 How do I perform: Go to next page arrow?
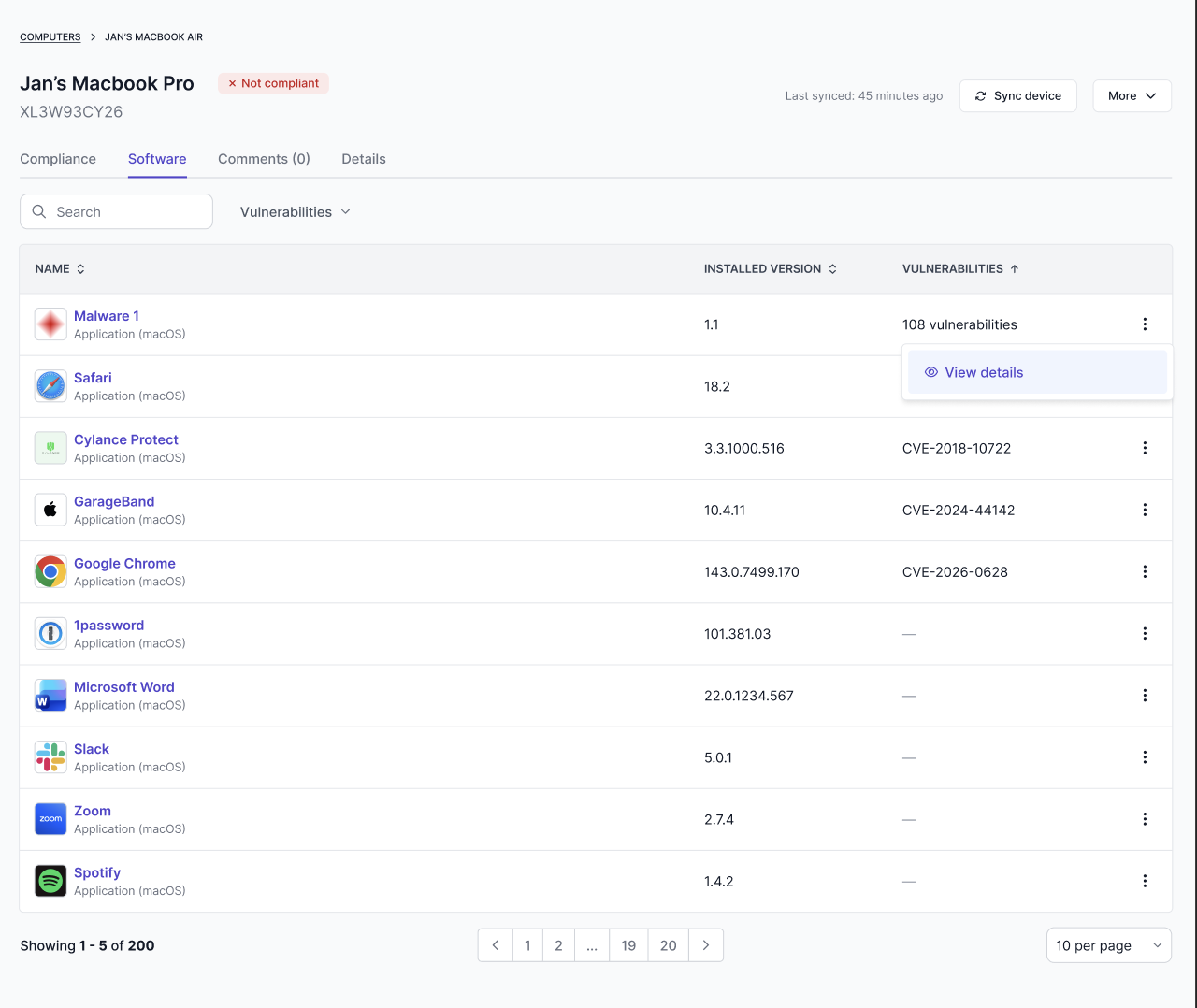(x=706, y=945)
